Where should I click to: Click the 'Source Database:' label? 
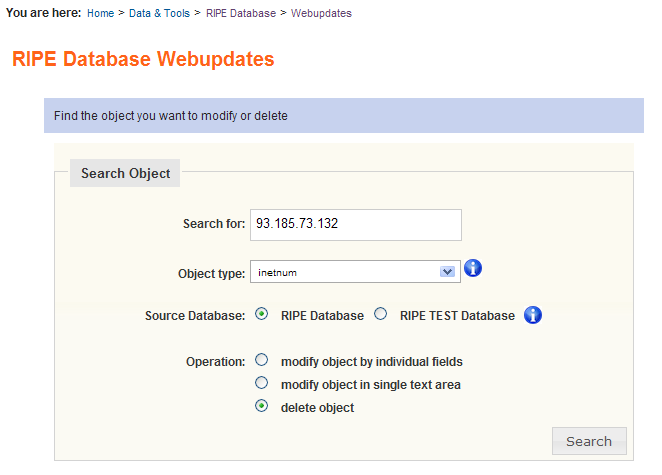click(195, 316)
